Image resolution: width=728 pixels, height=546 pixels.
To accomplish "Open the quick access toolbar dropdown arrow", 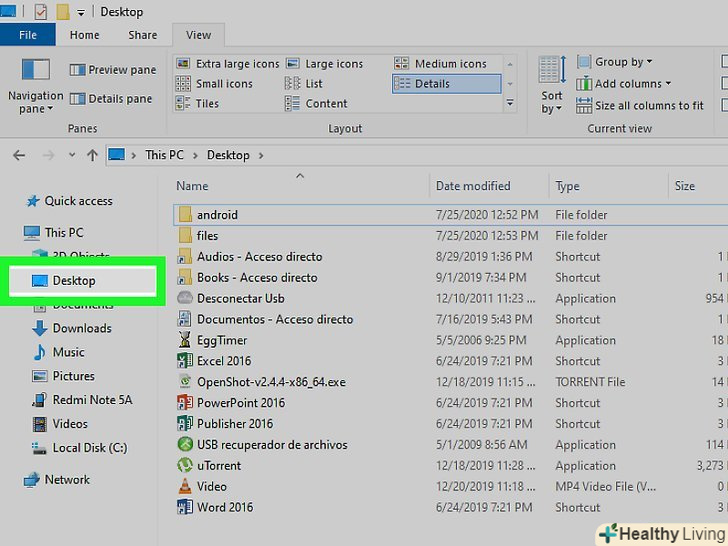I will 81,13.
